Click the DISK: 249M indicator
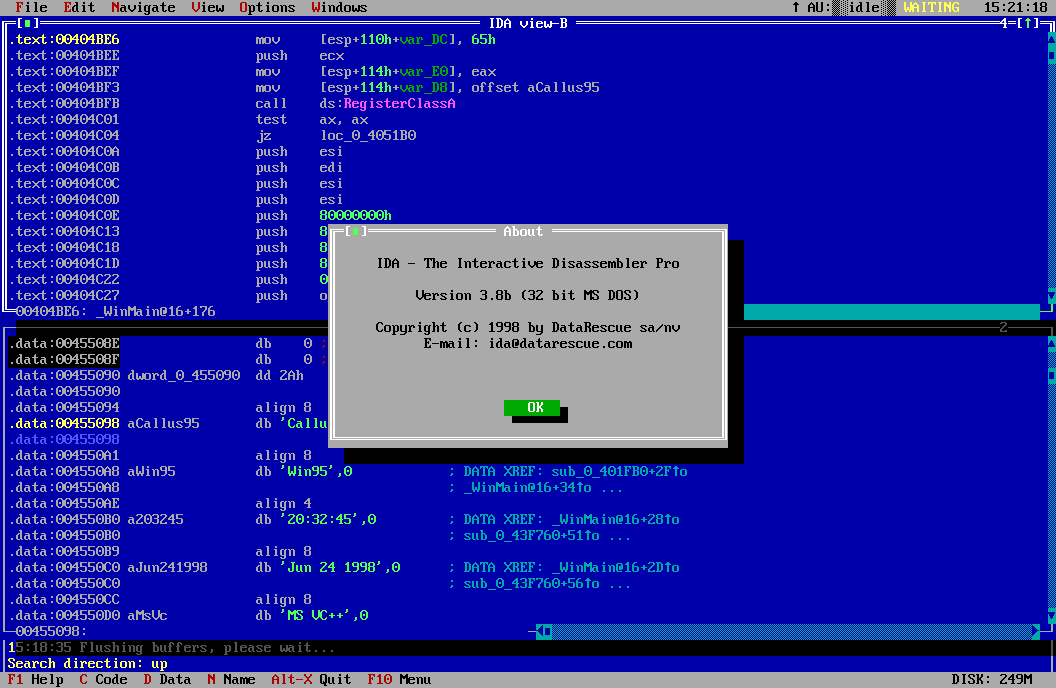Image resolution: width=1056 pixels, height=688 pixels. 991,679
